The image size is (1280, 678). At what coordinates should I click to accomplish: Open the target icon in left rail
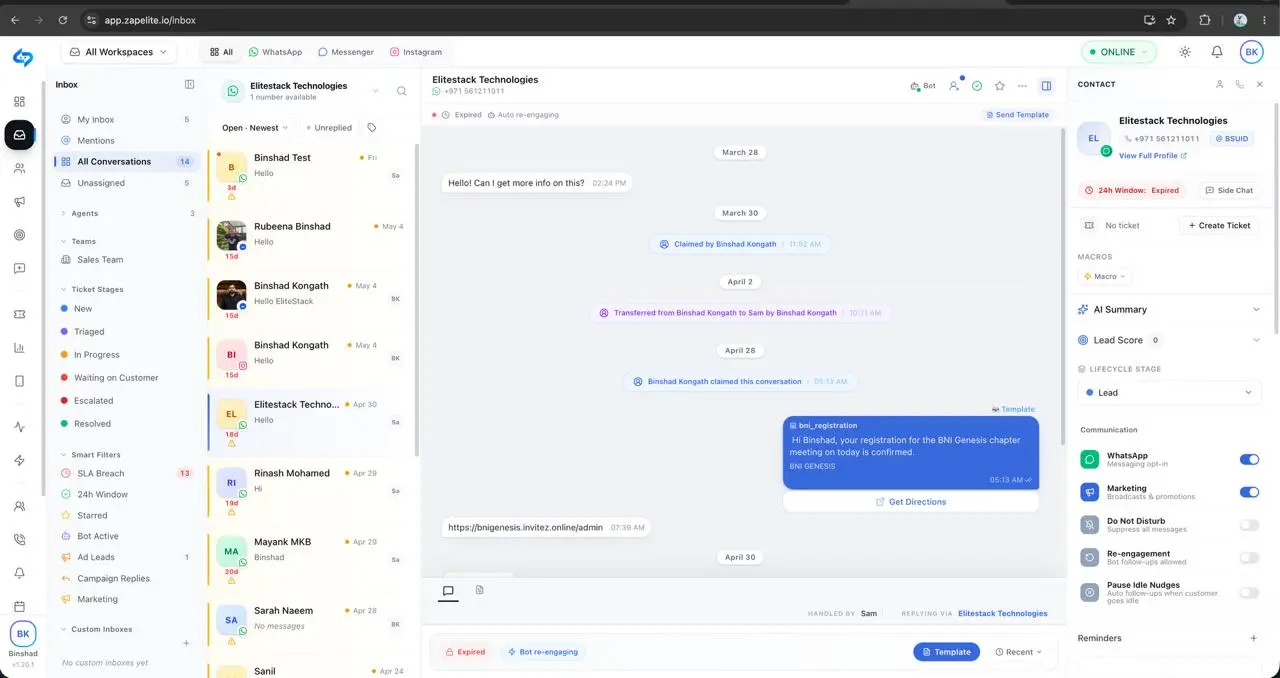click(x=19, y=235)
